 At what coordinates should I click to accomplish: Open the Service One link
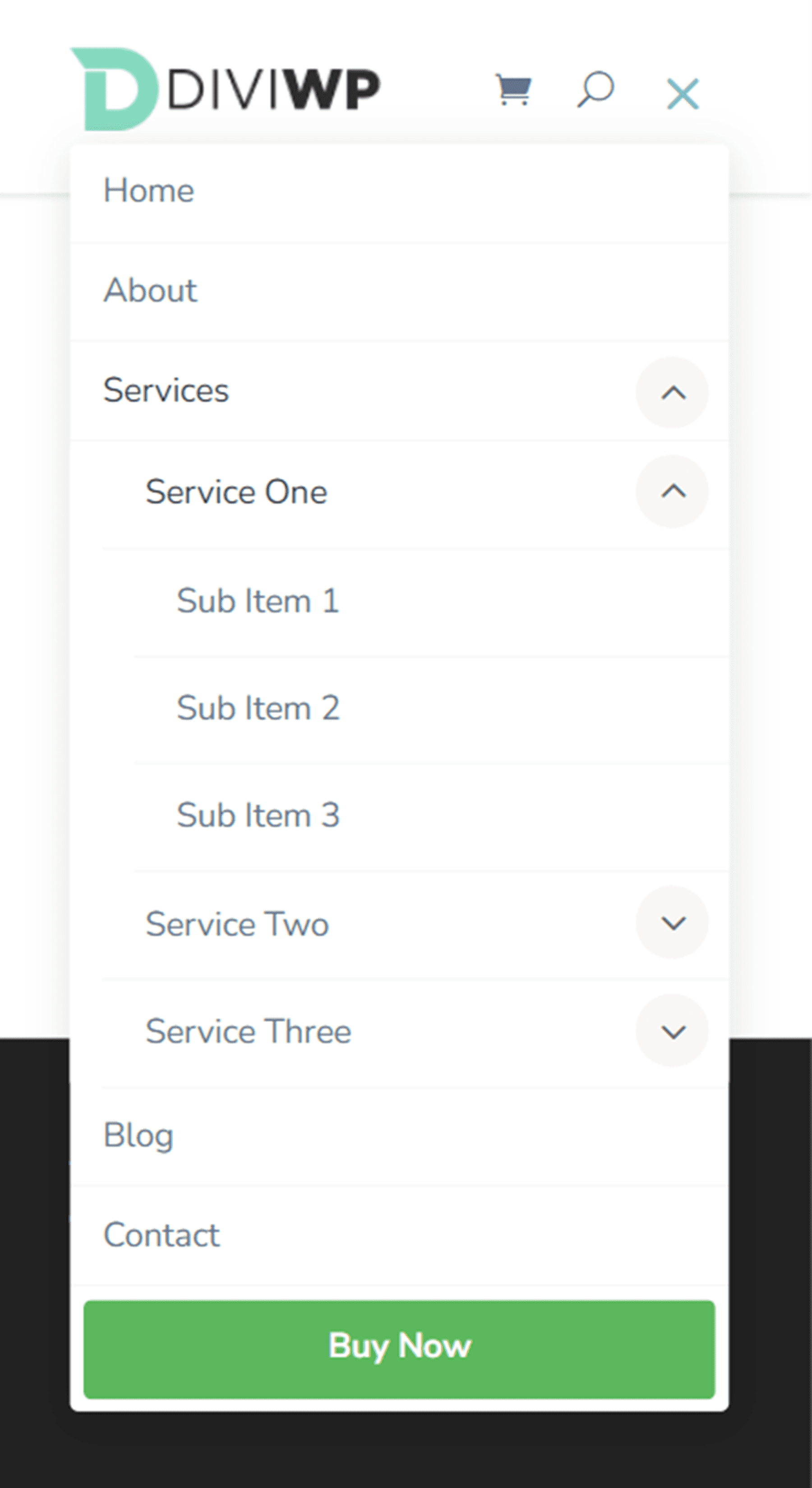(x=236, y=492)
